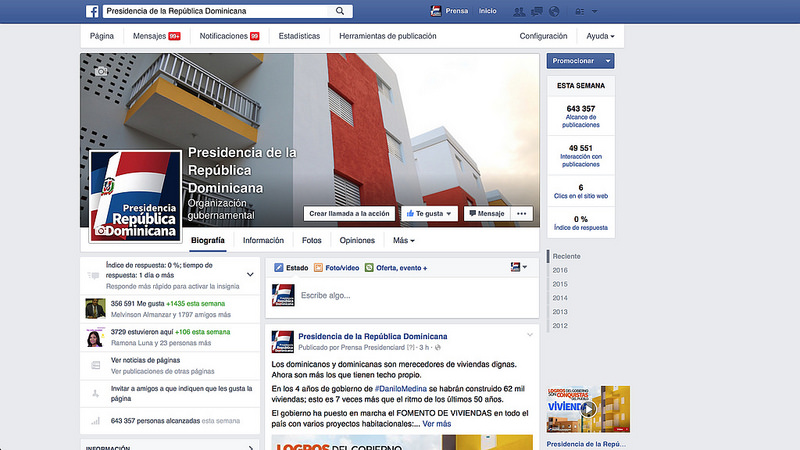Click the privacy shortcuts lock icon
This screenshot has width=800, height=450.
[x=580, y=11]
